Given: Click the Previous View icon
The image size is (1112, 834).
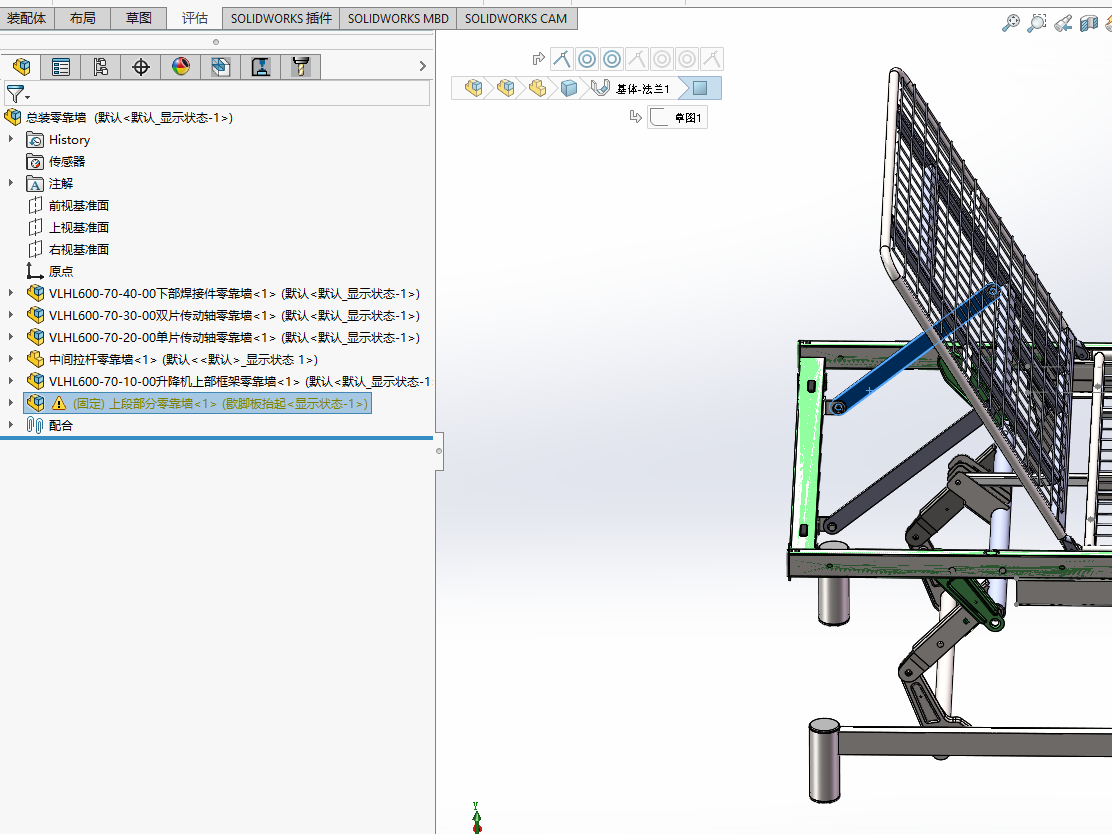Looking at the screenshot, I should click(1062, 22).
